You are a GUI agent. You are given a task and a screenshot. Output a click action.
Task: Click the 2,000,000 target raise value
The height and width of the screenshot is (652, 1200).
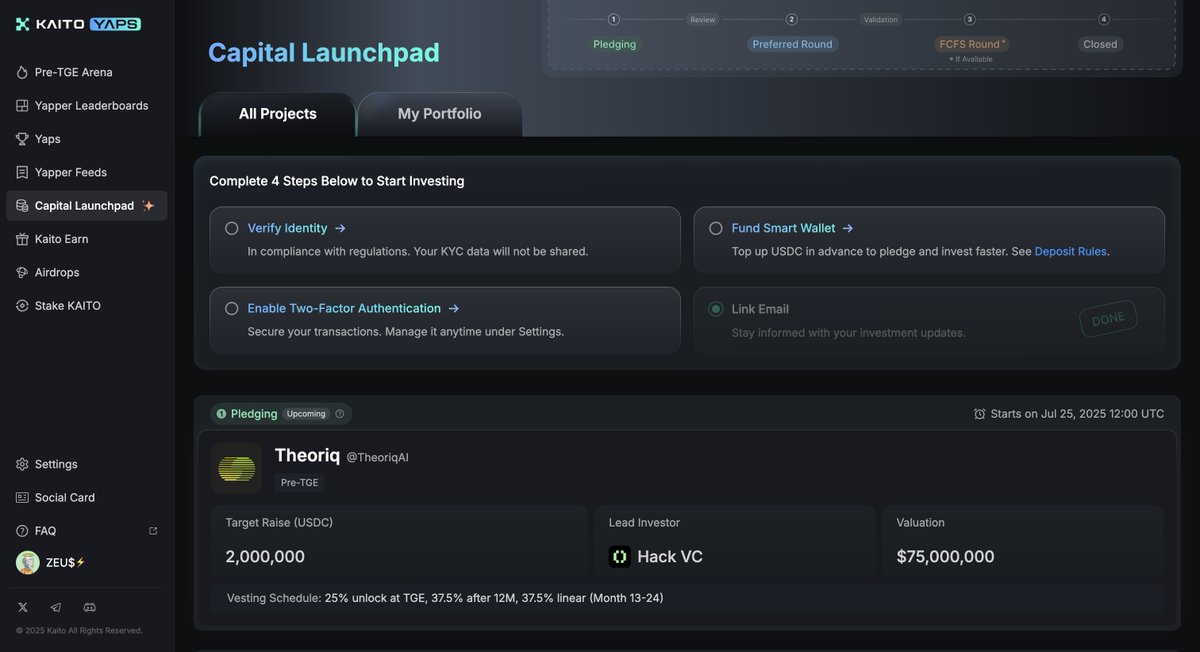[x=265, y=557]
